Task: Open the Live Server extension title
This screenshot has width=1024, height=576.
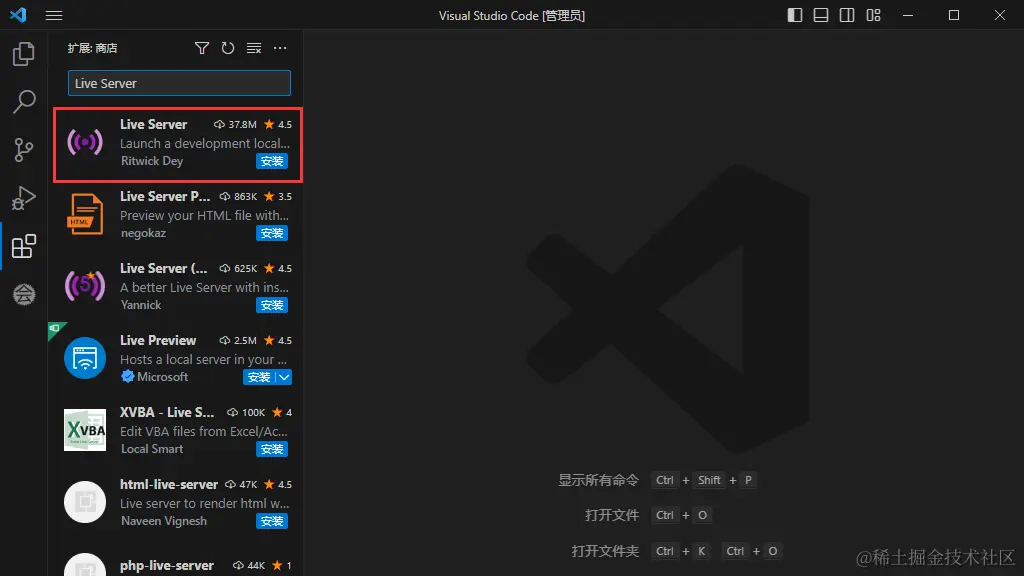Action: 153,124
